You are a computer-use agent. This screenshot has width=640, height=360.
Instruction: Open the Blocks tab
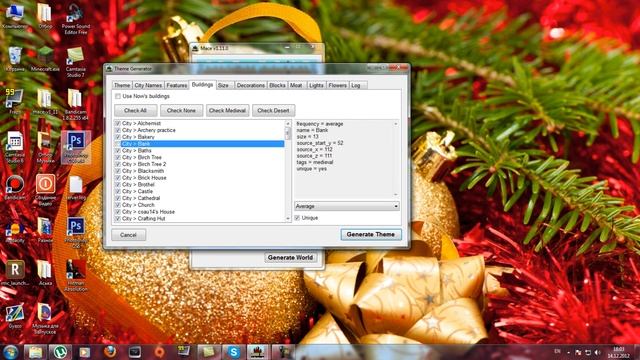(x=277, y=85)
